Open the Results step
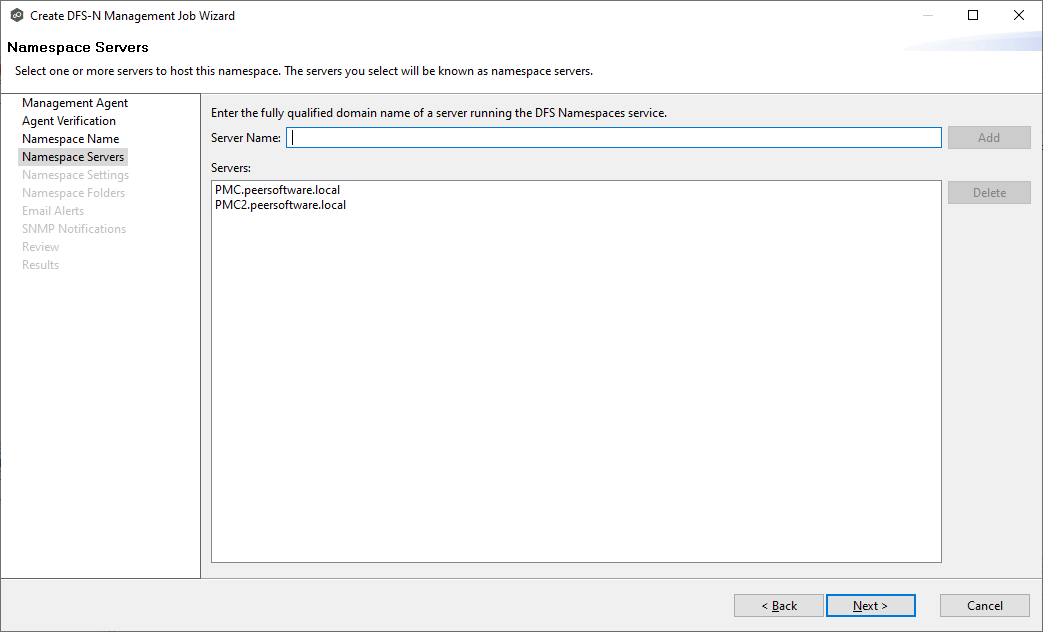The height and width of the screenshot is (632, 1043). (x=41, y=265)
